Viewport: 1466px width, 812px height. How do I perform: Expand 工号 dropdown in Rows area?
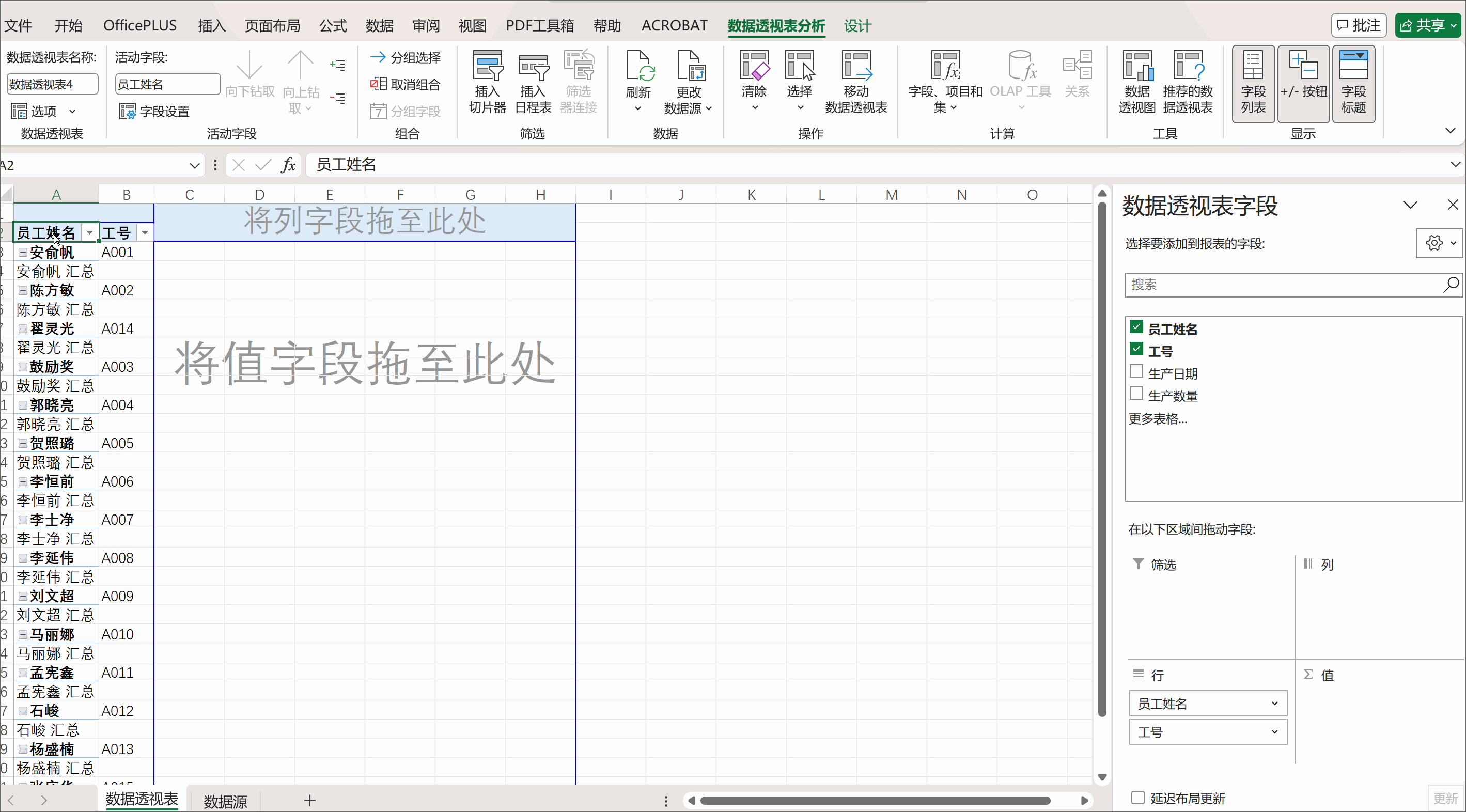(x=1274, y=732)
